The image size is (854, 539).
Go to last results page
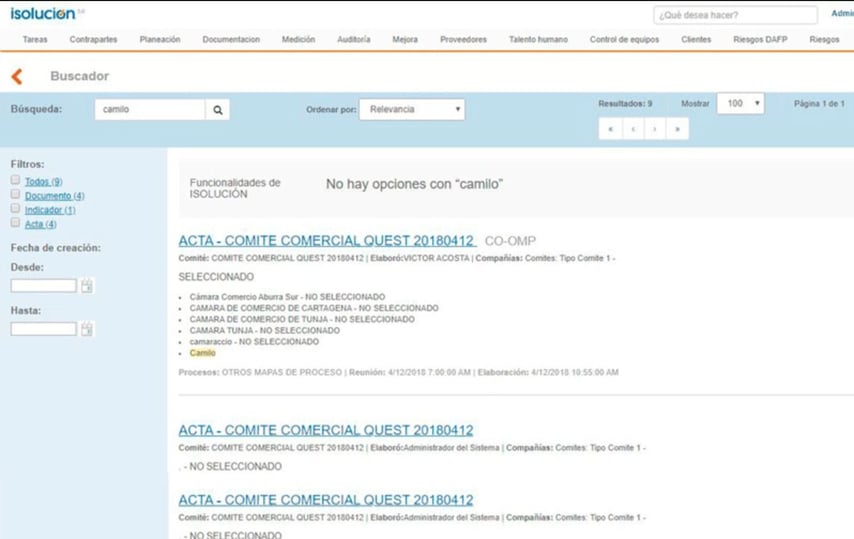coord(678,129)
